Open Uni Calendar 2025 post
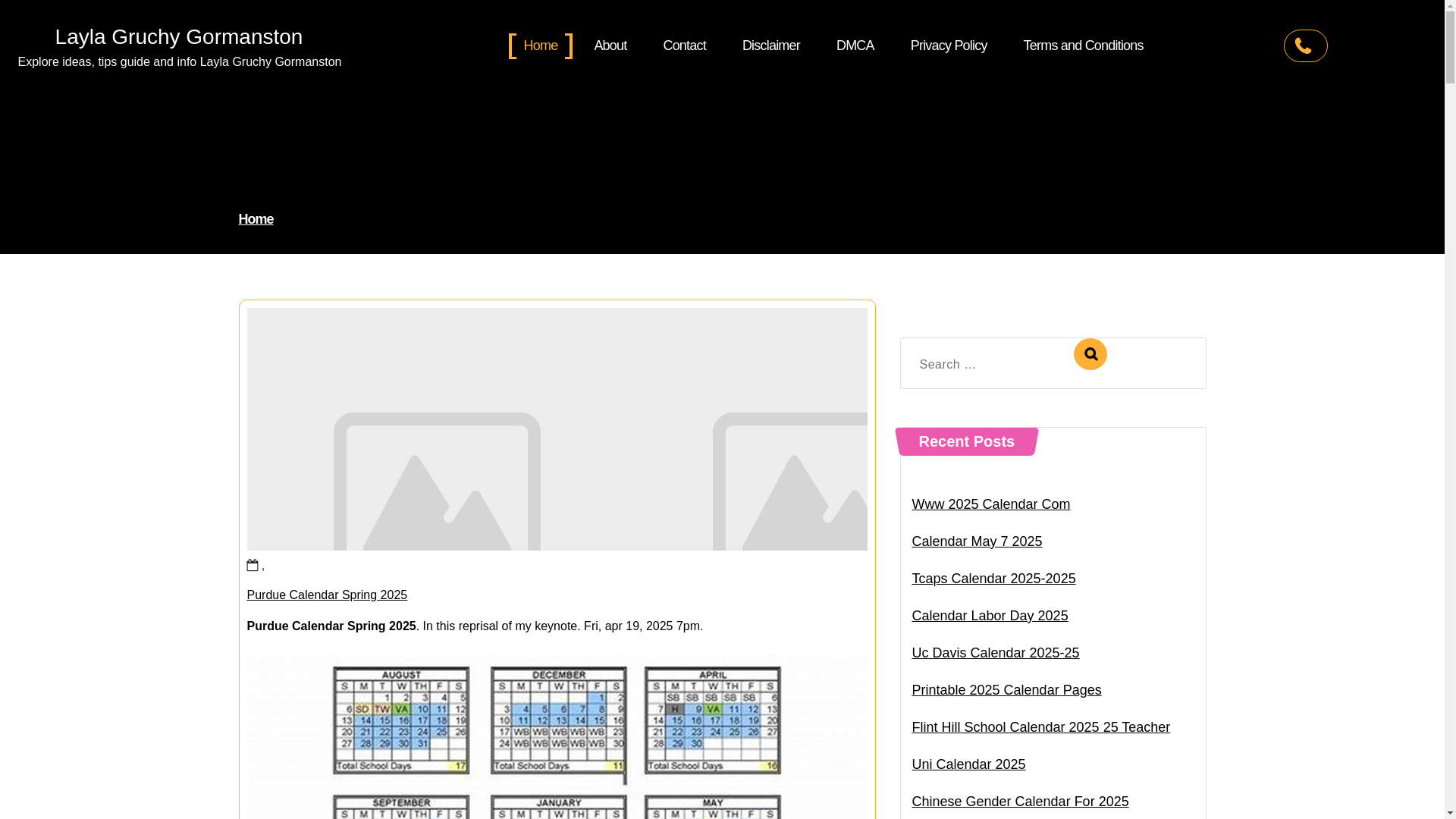Screen dimensions: 1456x819 (x=968, y=764)
